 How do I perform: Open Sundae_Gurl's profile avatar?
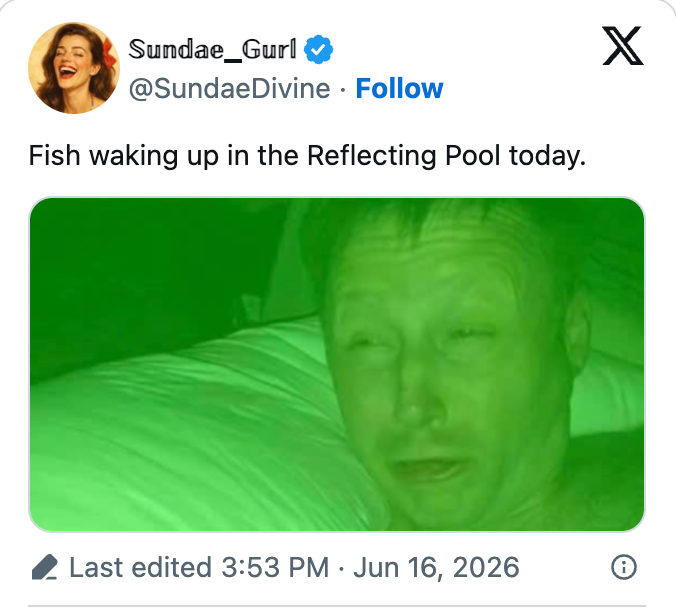(x=74, y=68)
